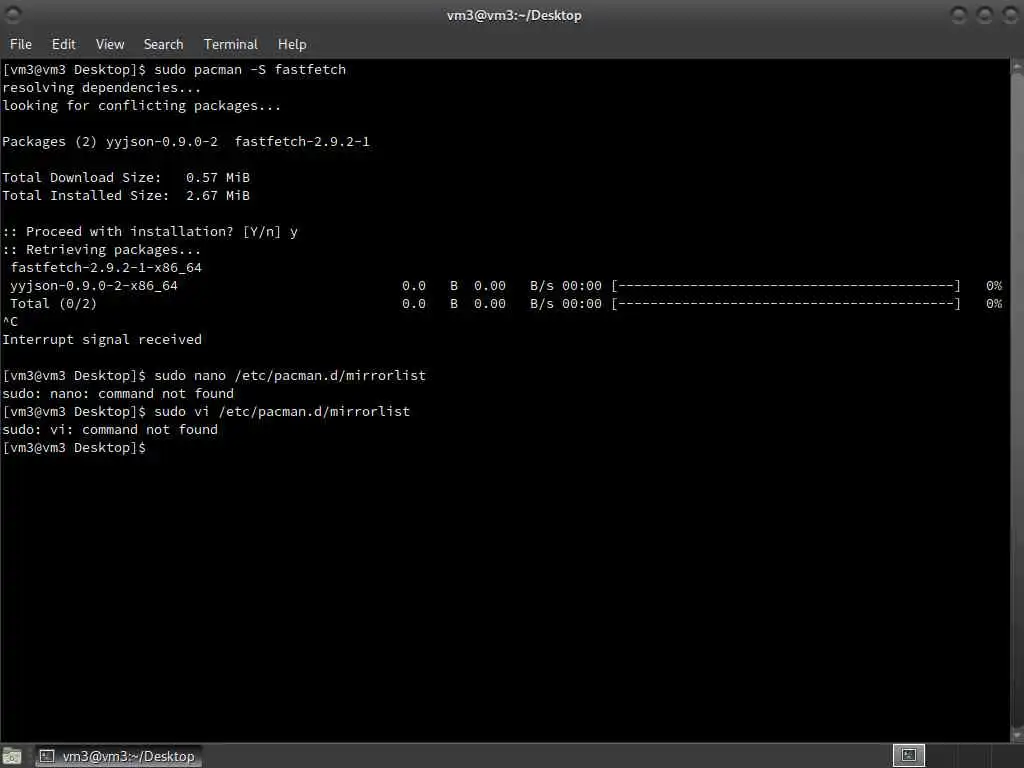Click the 'resolving dependencies...' line
The height and width of the screenshot is (768, 1024).
coord(101,88)
